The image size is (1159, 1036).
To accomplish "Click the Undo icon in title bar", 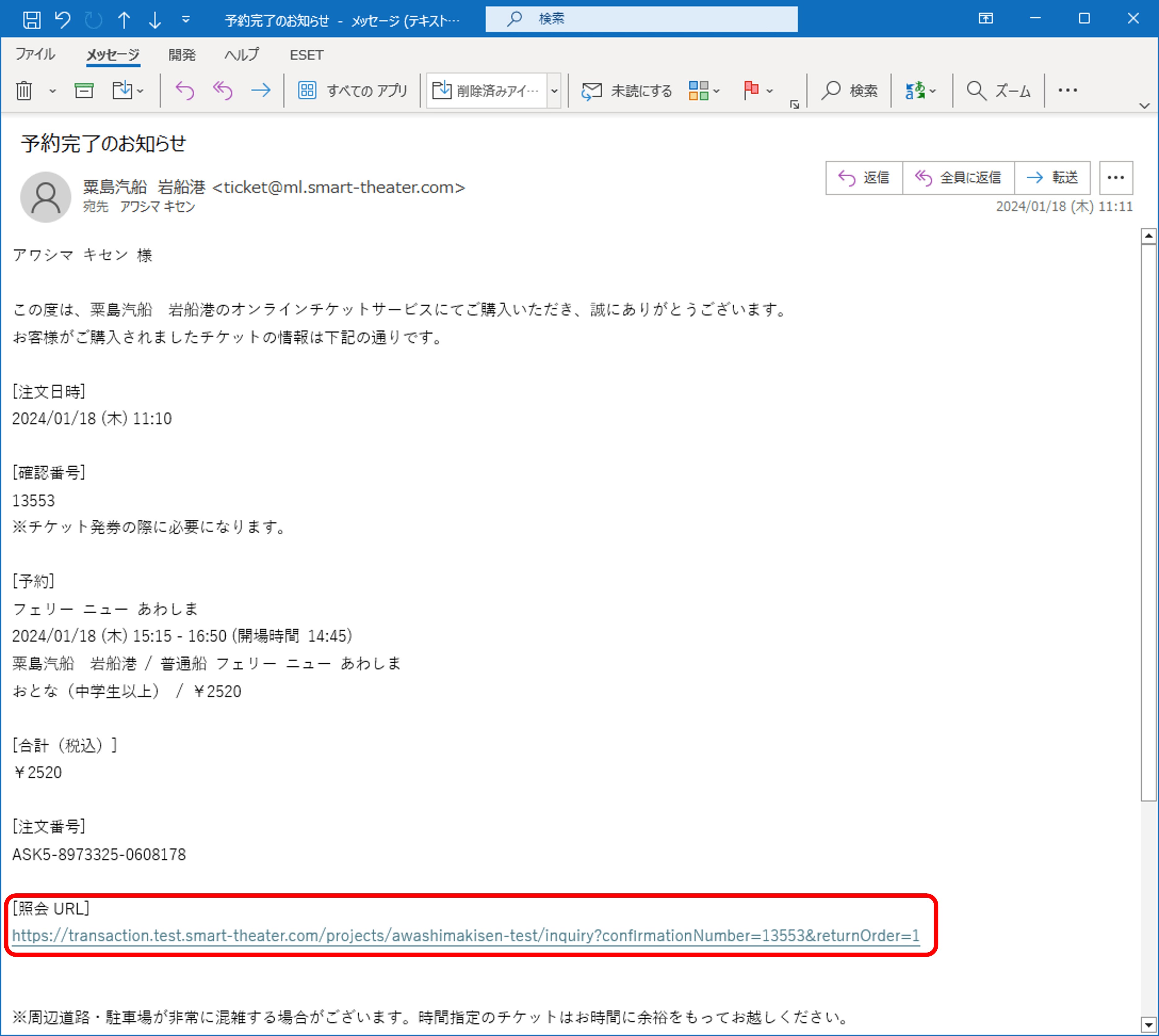I will [63, 20].
